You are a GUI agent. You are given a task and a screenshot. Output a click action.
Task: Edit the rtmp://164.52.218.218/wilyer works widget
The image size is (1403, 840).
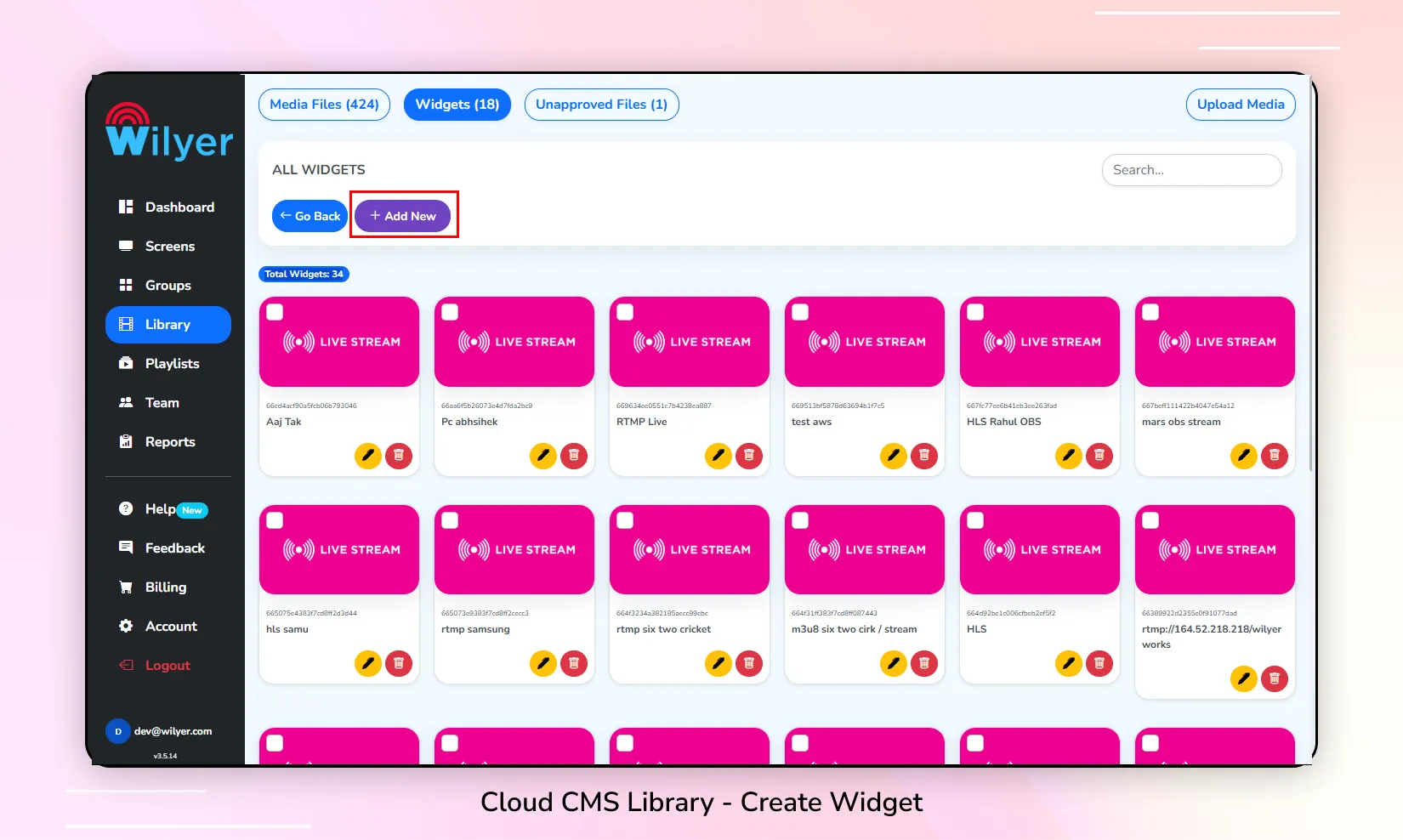1244,678
